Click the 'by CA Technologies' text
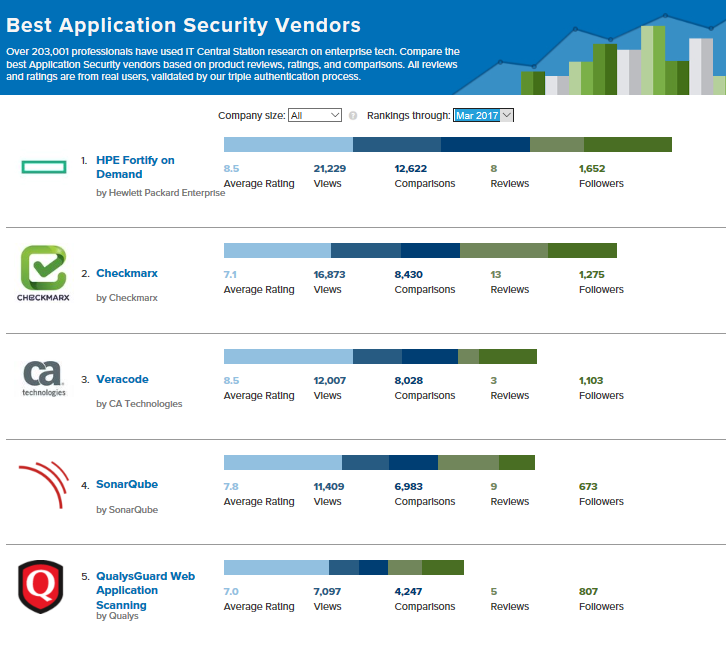 139,404
